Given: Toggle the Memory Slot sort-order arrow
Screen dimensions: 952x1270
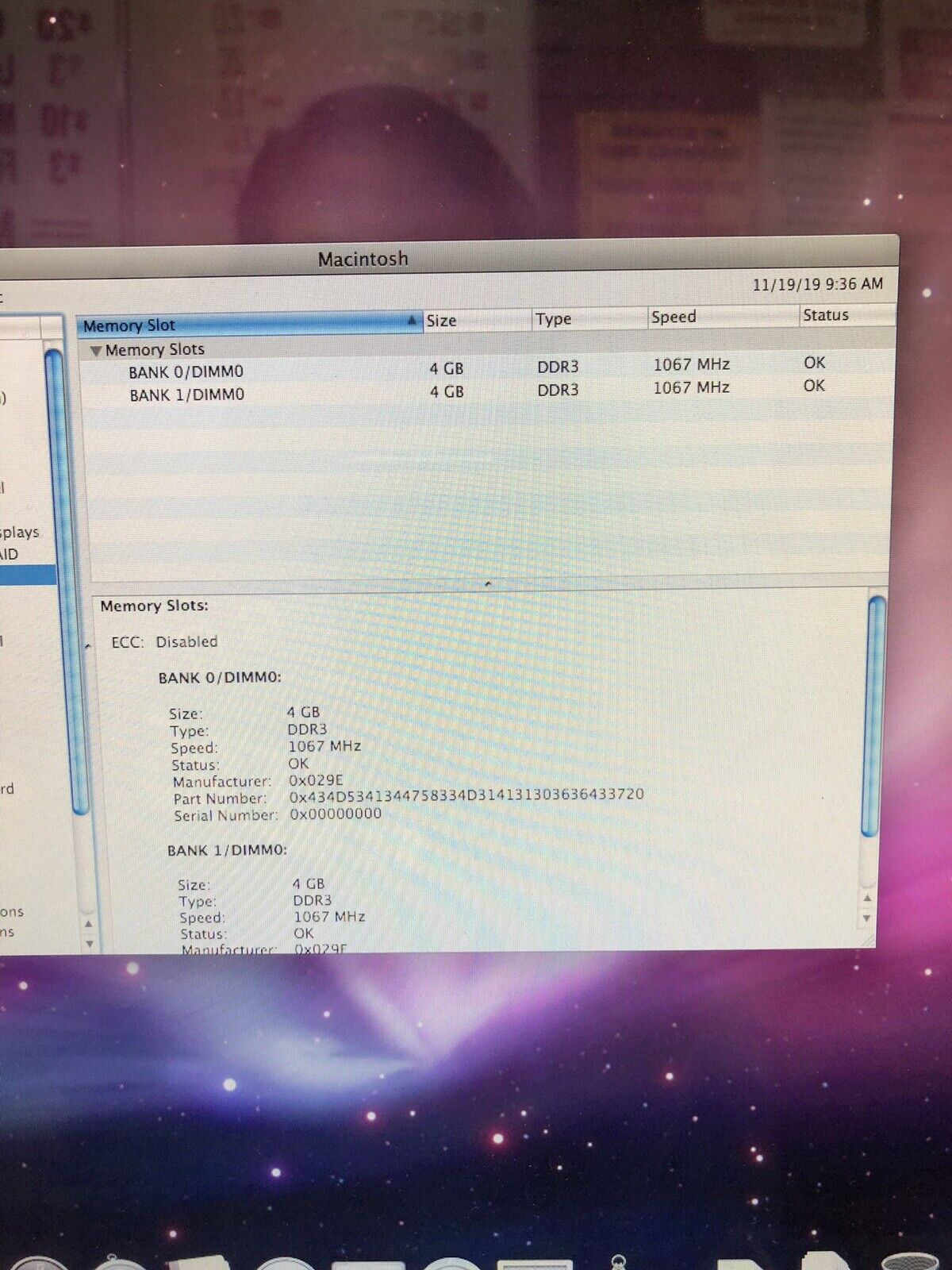Looking at the screenshot, I should pos(411,321).
